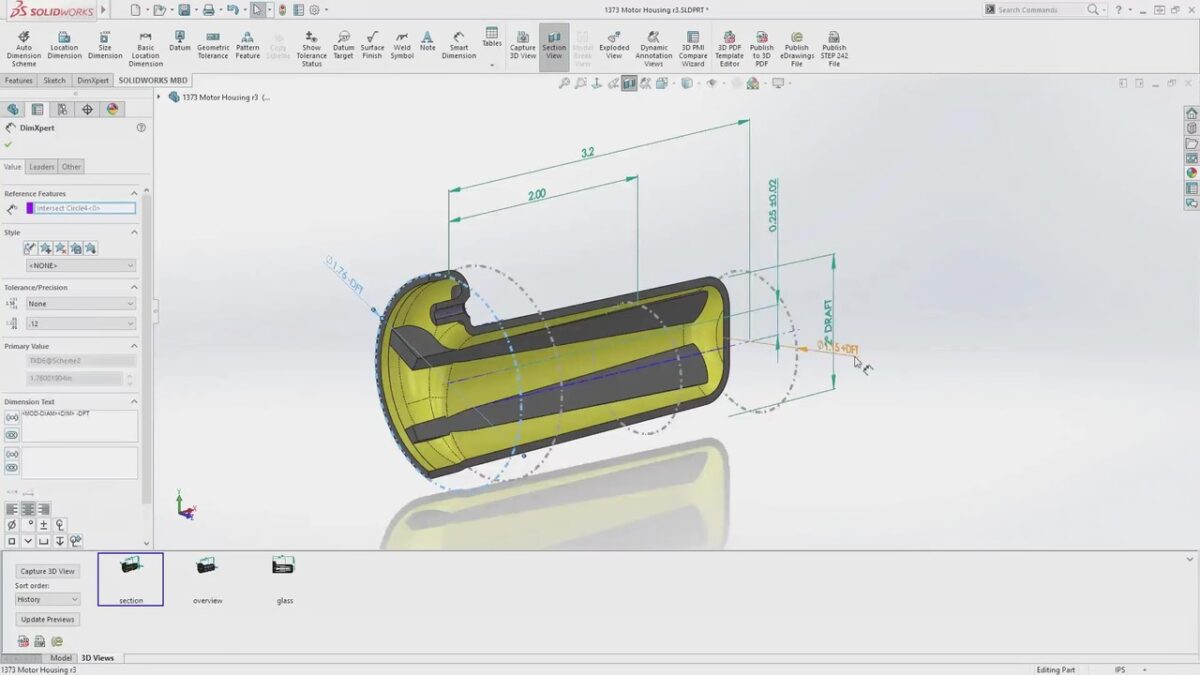Toggle left justify for dimension text
The image size is (1200, 675).
coord(12,510)
